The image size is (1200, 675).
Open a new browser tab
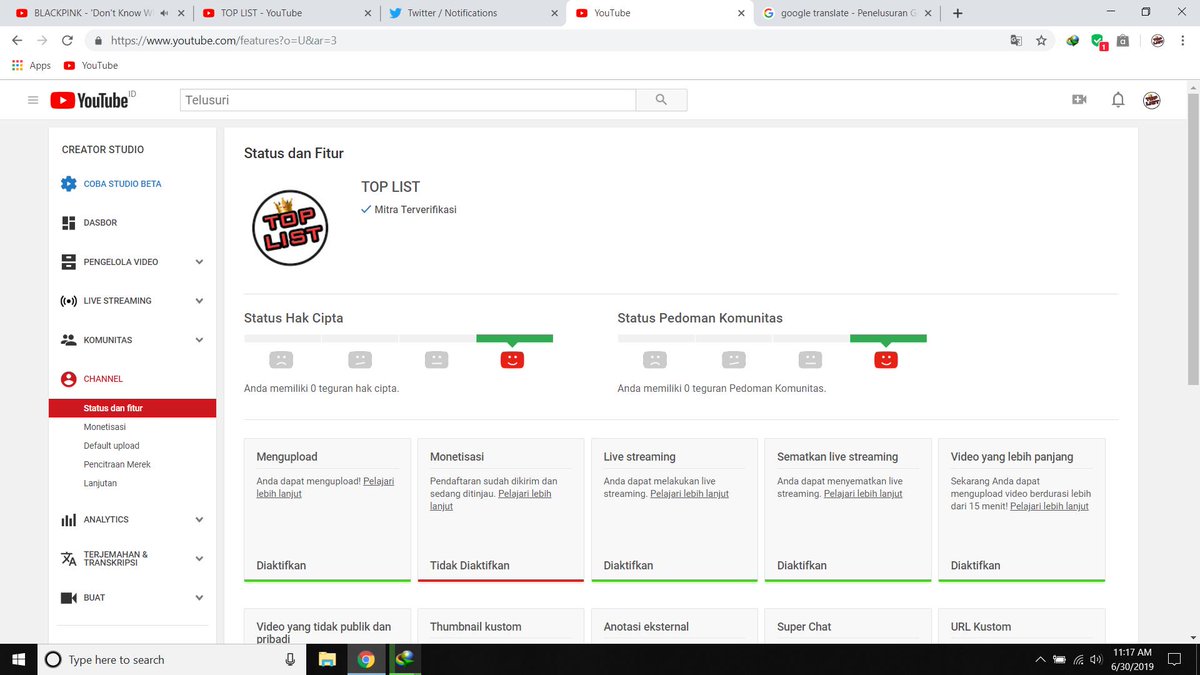[x=957, y=13]
